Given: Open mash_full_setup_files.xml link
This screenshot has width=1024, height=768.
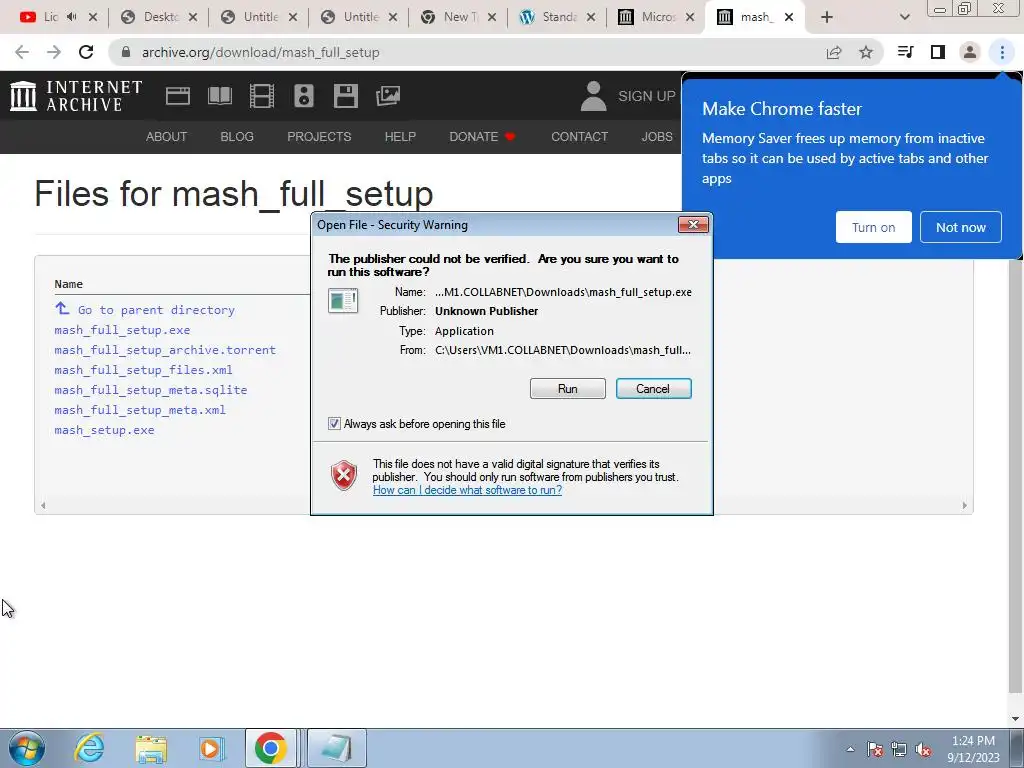Looking at the screenshot, I should 143,370.
